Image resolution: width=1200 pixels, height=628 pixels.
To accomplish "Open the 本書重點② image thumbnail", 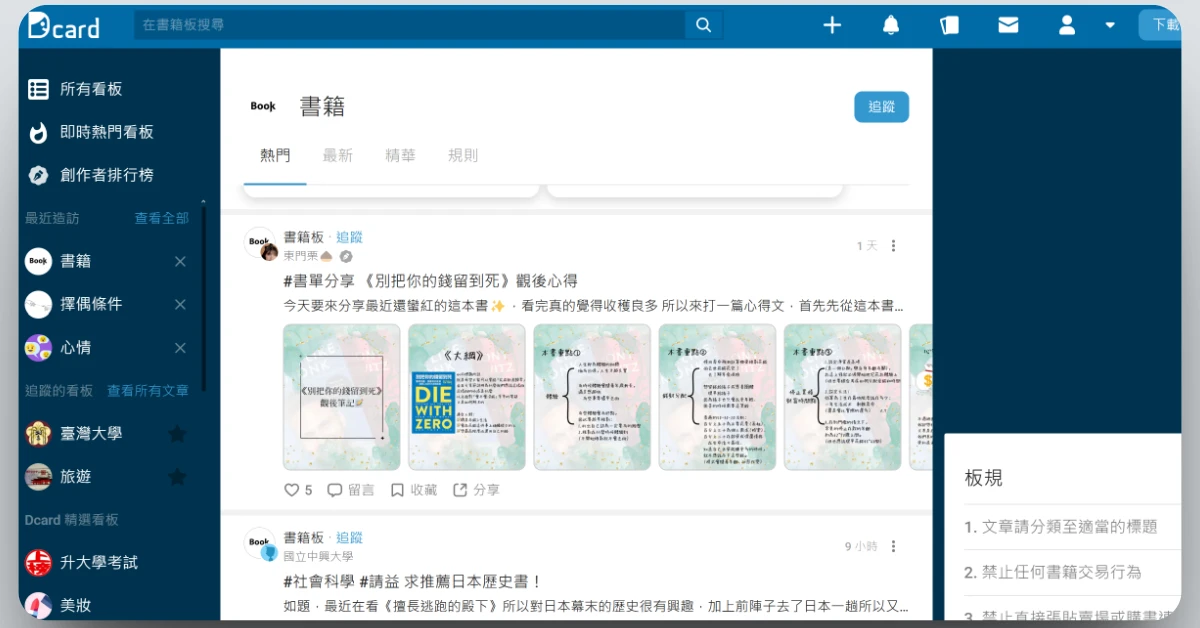I will [717, 397].
